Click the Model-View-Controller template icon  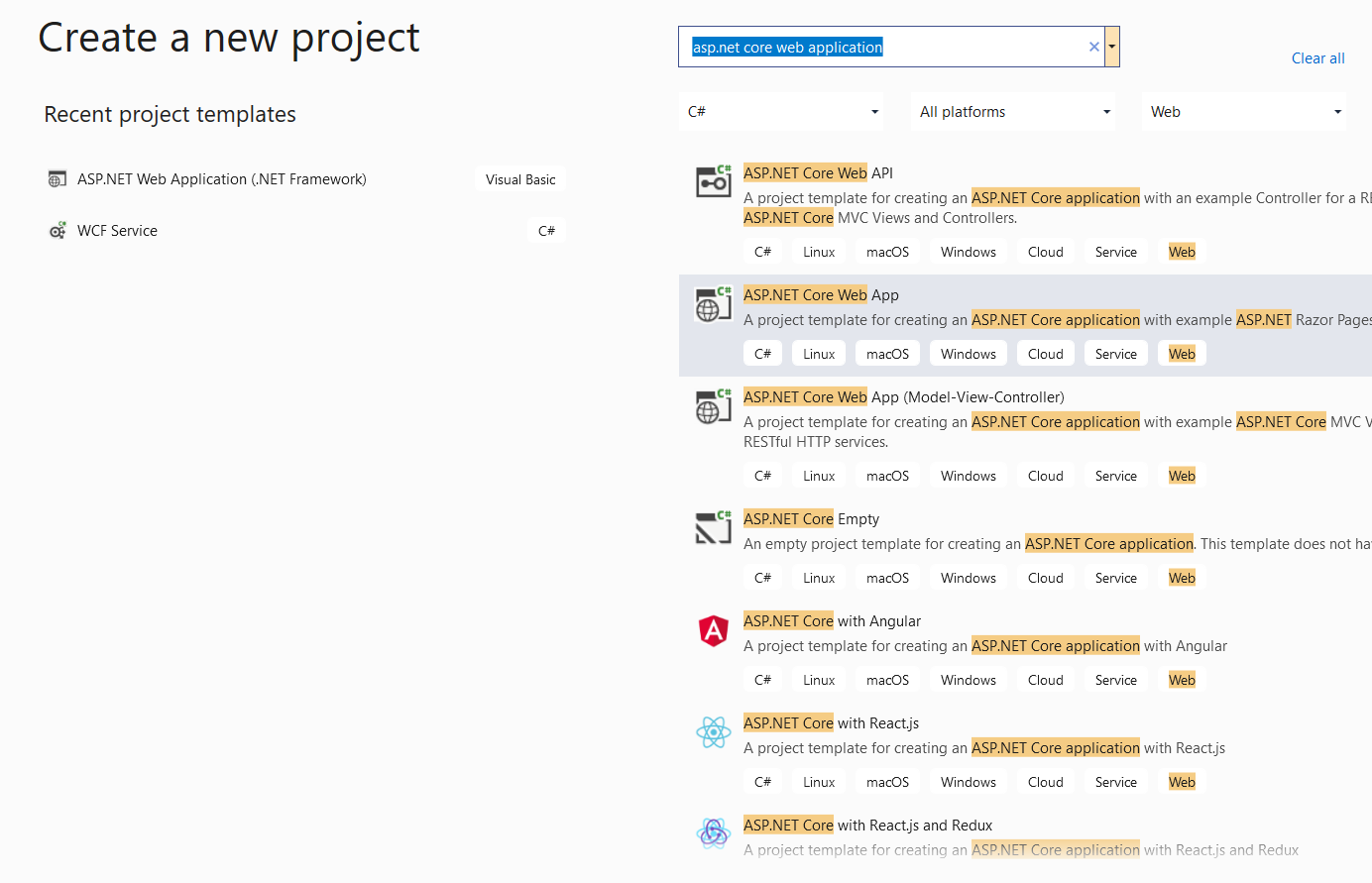[714, 406]
